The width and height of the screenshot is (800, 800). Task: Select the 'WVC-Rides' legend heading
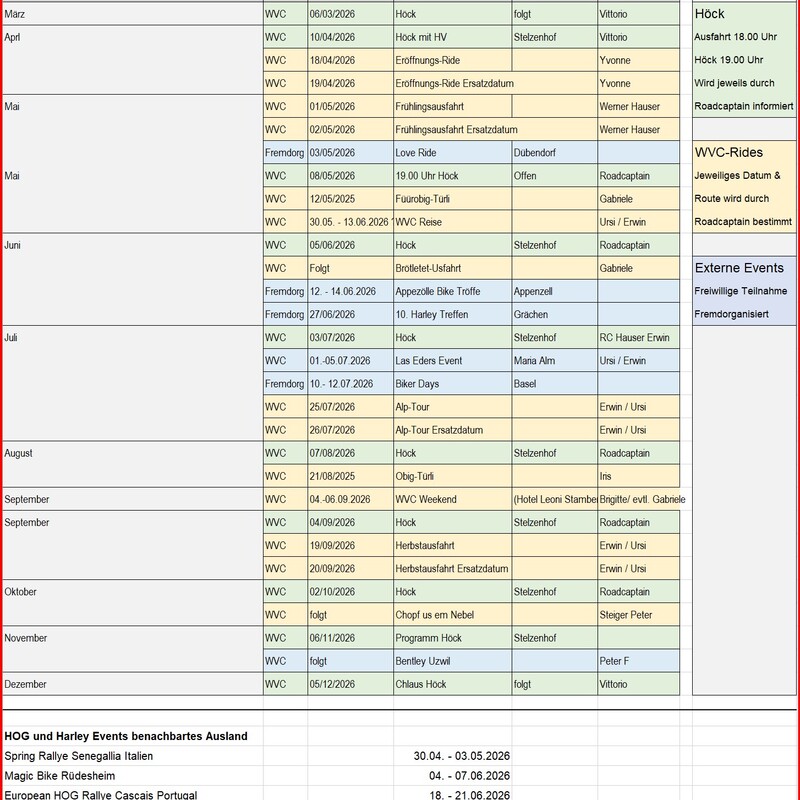729,153
